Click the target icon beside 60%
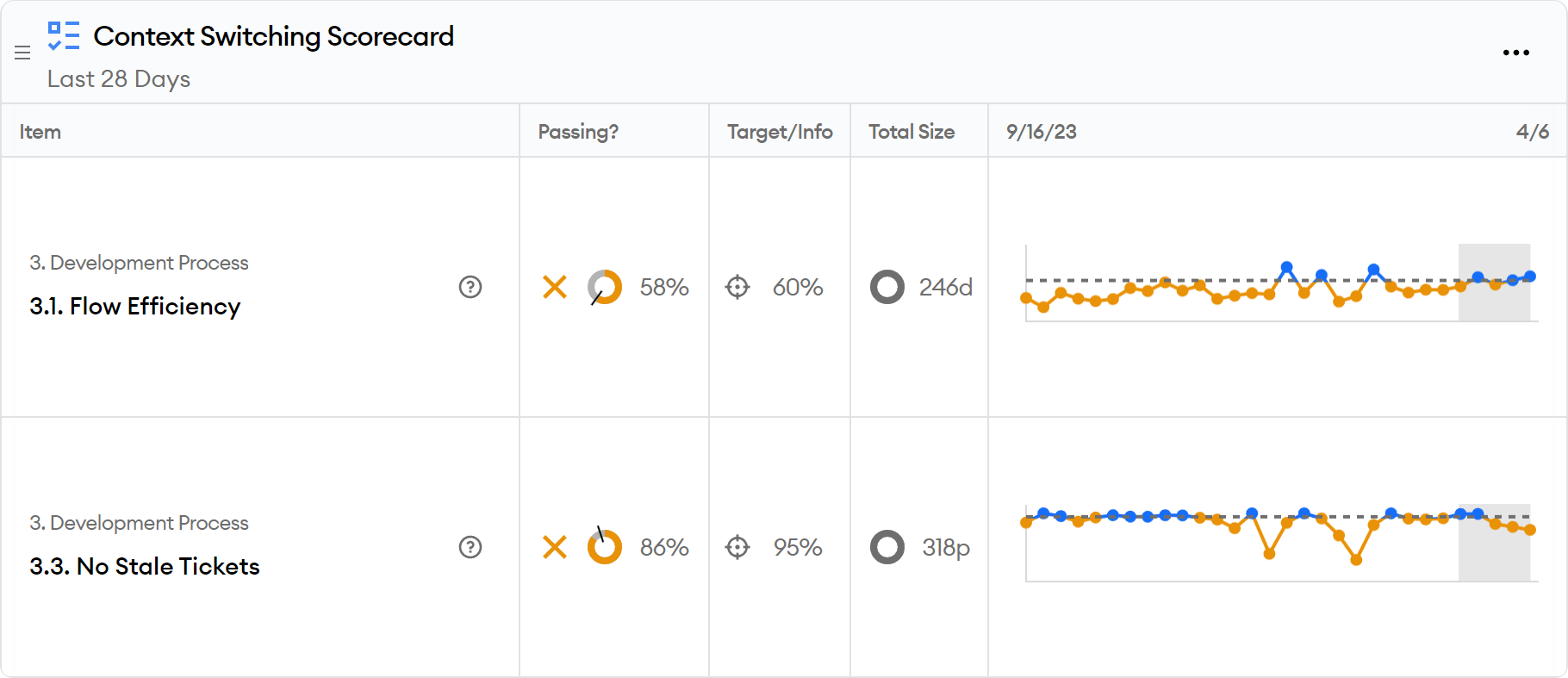The height and width of the screenshot is (678, 1568). tap(737, 287)
